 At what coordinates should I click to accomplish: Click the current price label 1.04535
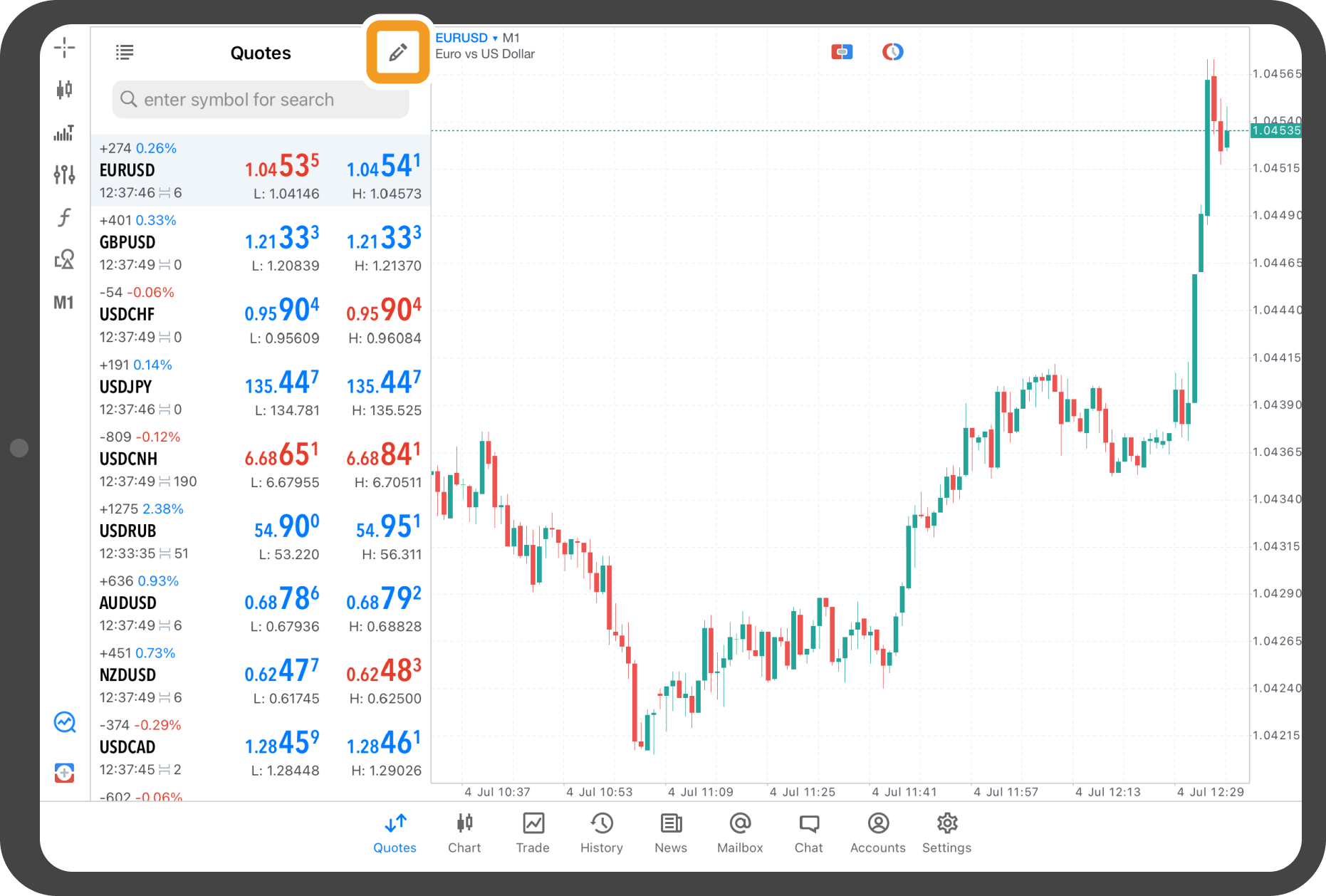1275,130
